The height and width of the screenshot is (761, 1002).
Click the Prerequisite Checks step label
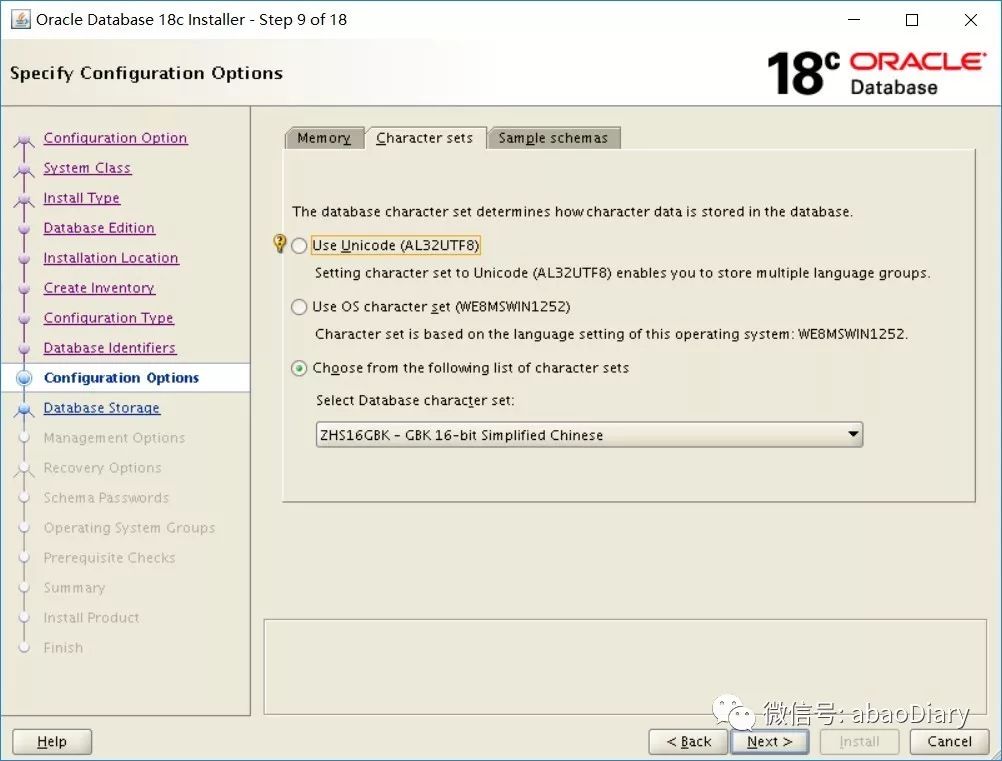109,558
